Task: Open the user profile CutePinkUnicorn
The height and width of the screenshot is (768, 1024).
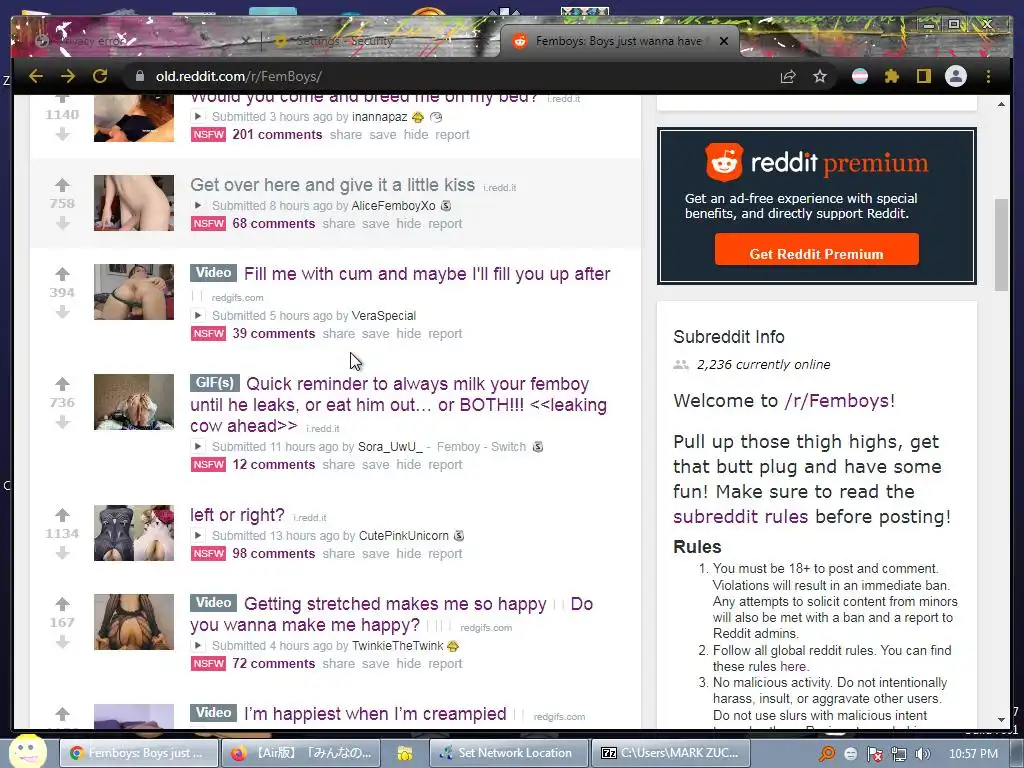Action: [x=404, y=536]
